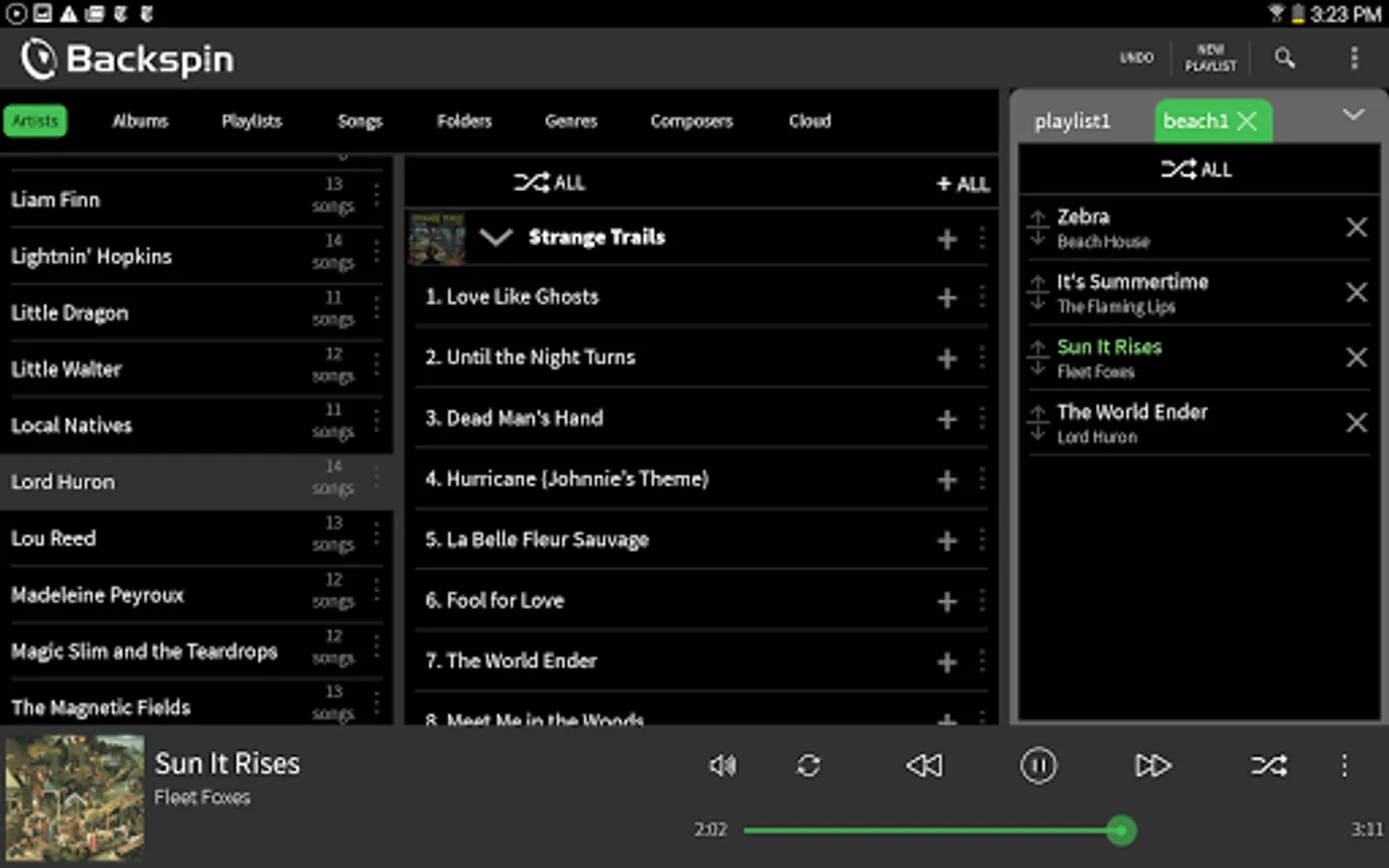
Task: Remove The World Ender from the playlist
Action: tap(1356, 422)
